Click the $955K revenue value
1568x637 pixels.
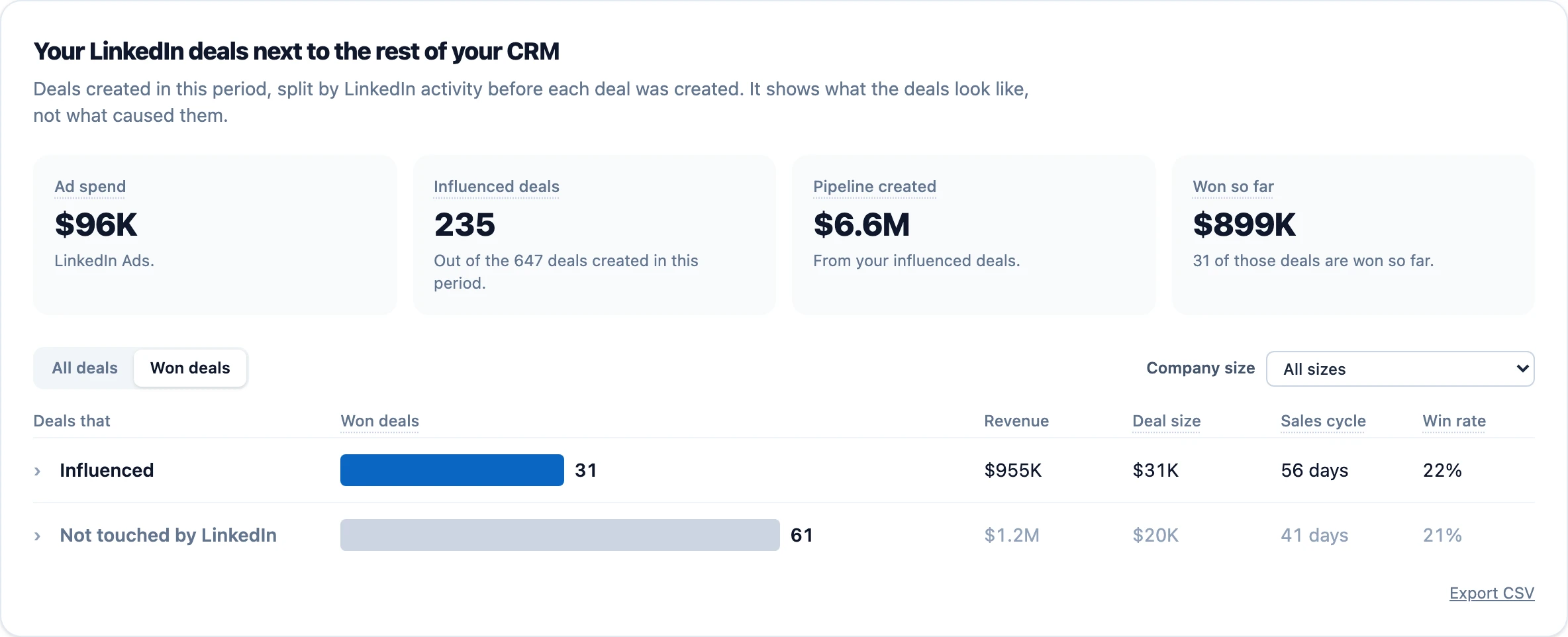(x=1013, y=470)
